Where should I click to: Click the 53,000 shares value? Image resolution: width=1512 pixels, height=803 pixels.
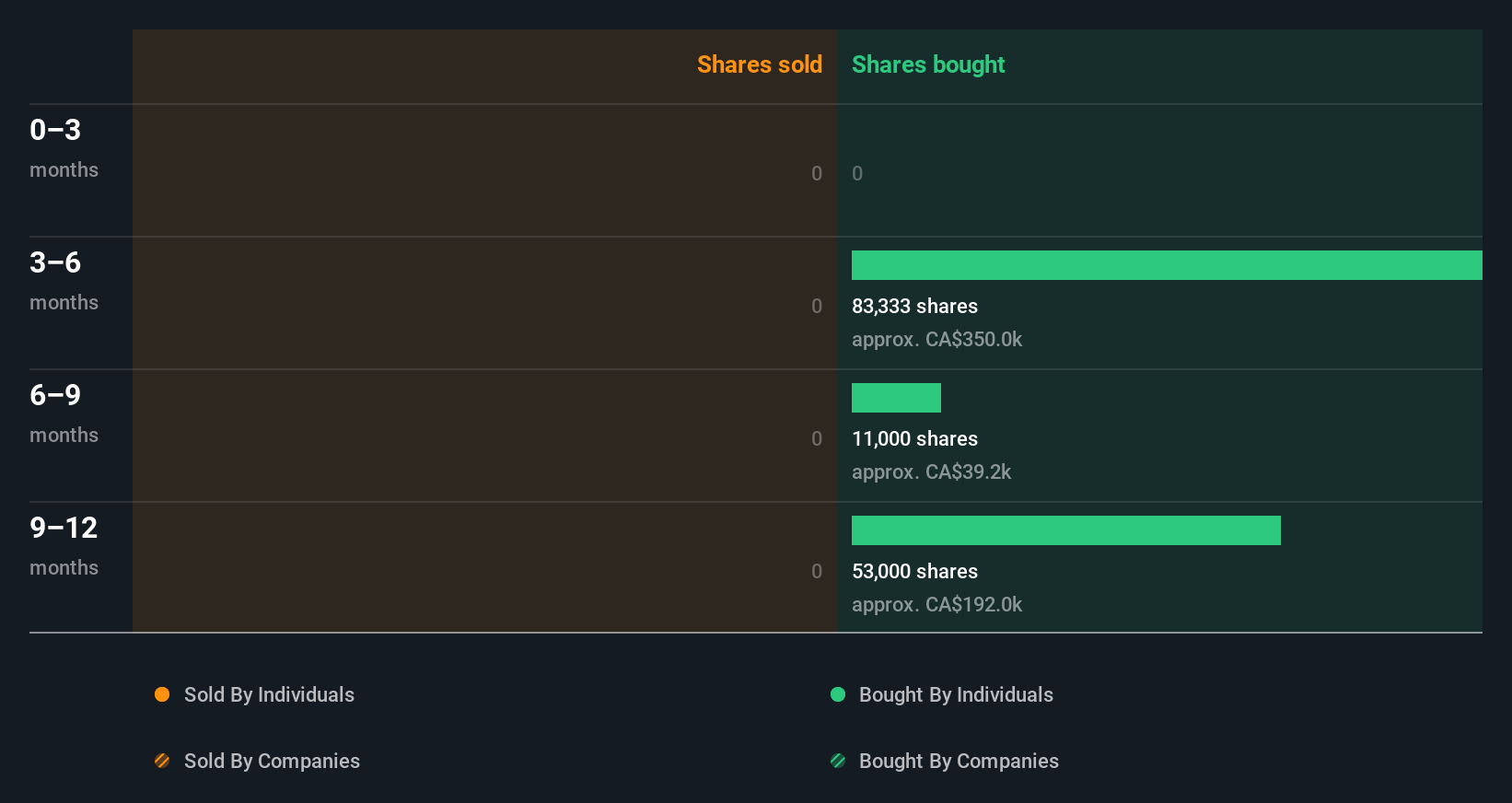(914, 571)
